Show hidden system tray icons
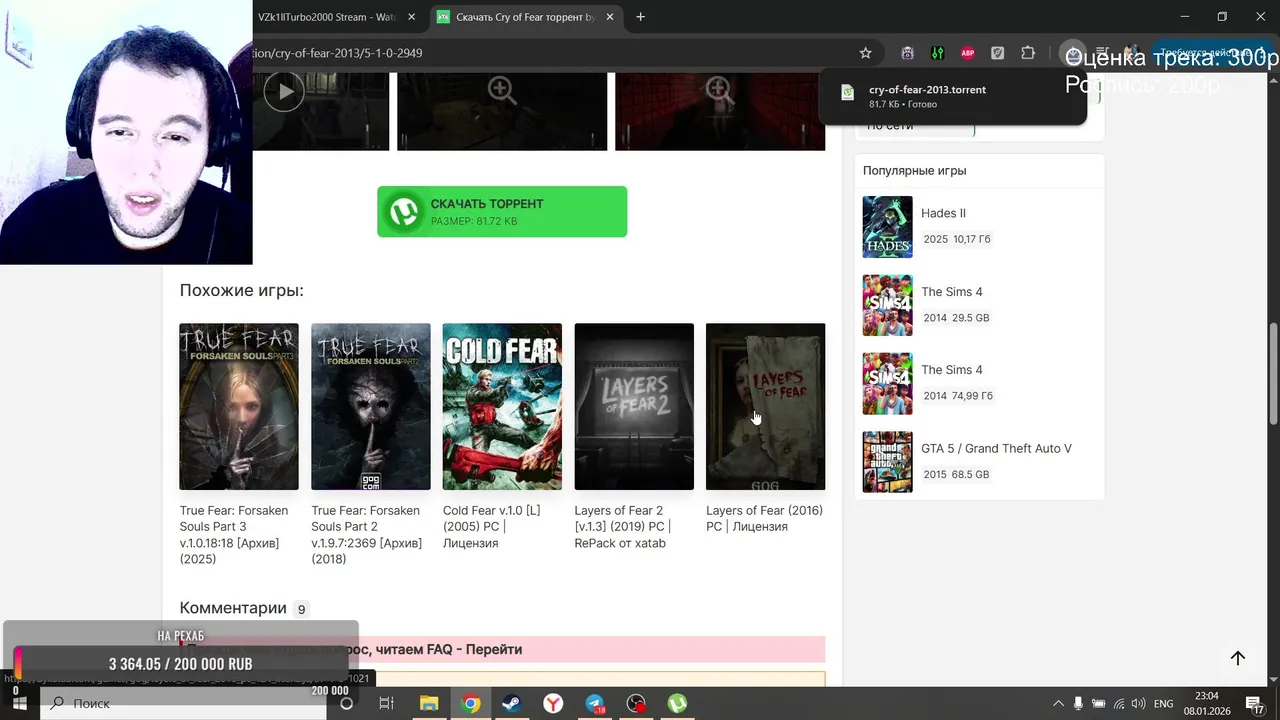The image size is (1280, 720). click(1059, 704)
